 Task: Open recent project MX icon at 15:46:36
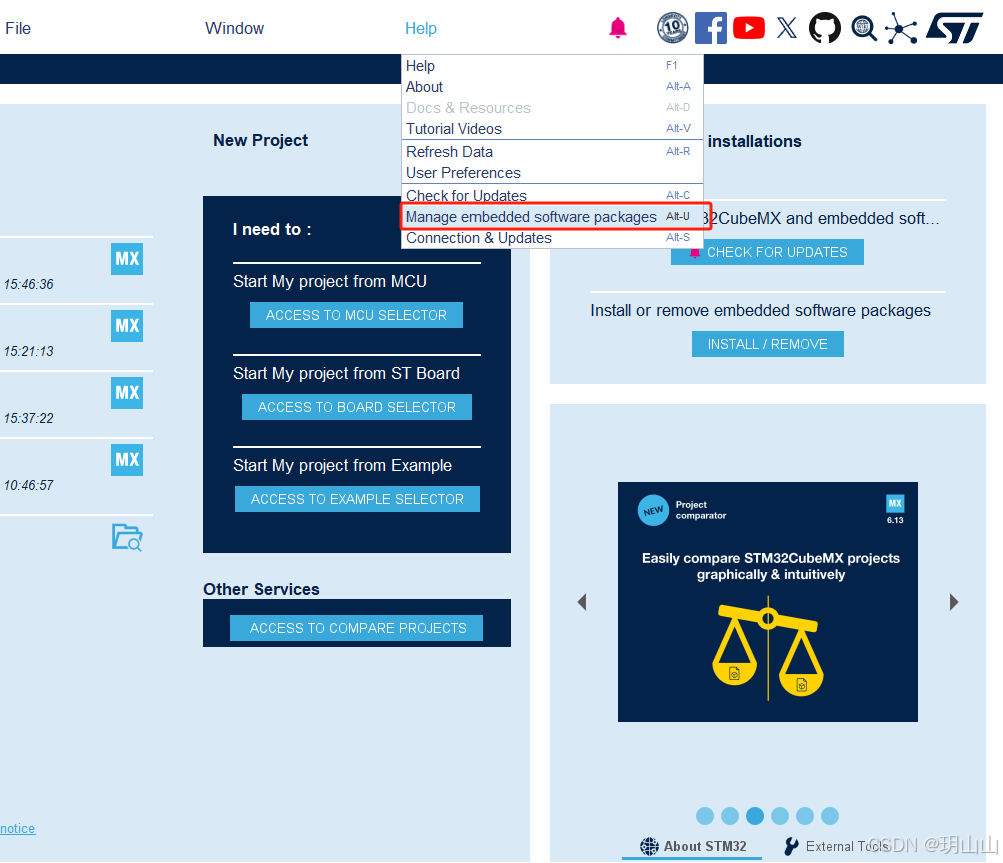127,258
